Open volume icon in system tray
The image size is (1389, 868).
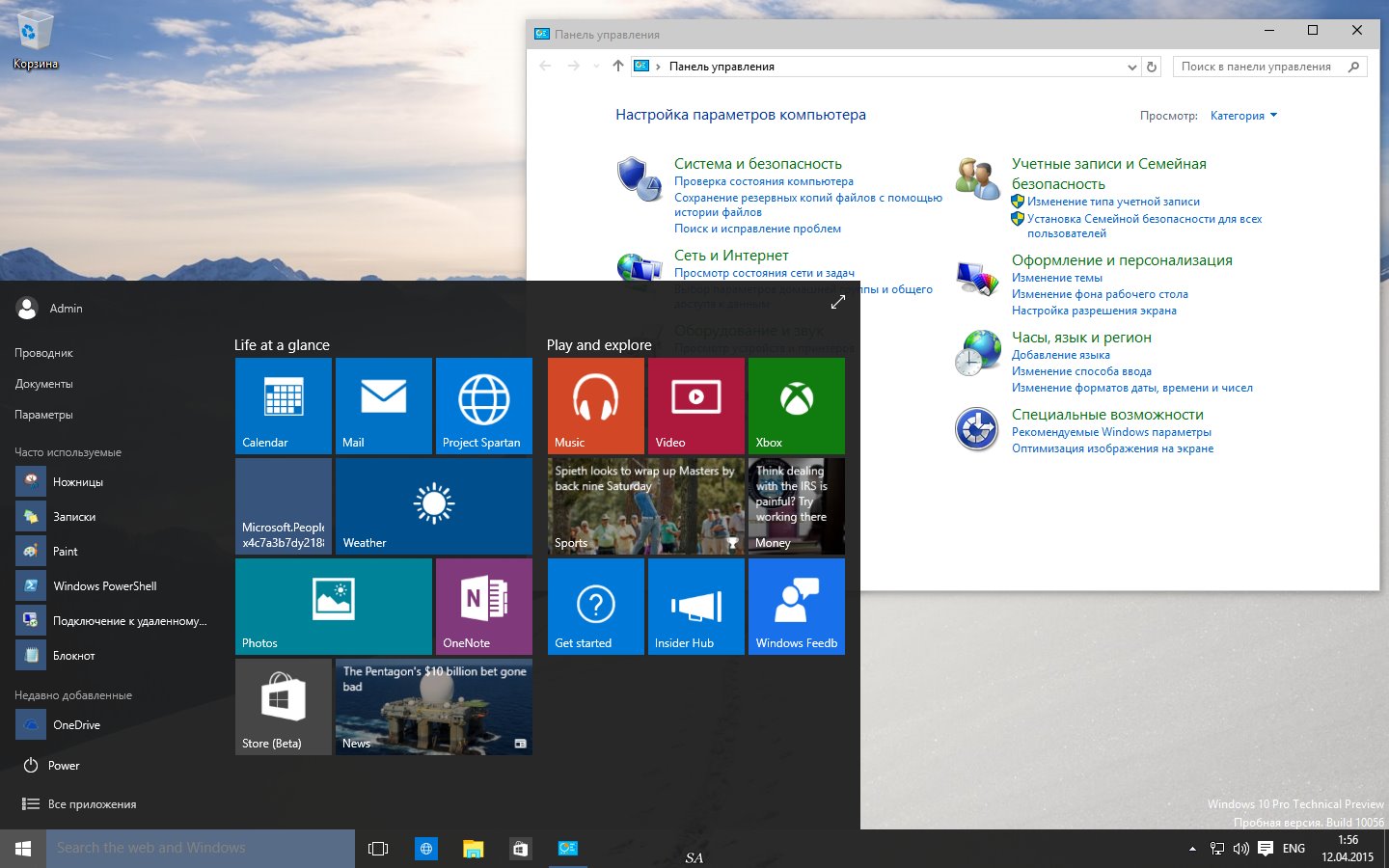coord(1241,849)
